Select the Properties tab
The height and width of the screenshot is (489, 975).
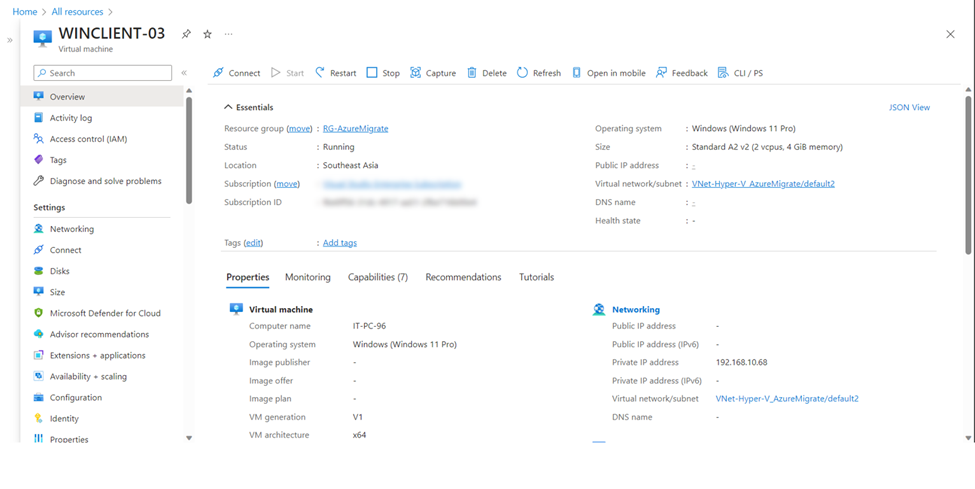pos(247,277)
